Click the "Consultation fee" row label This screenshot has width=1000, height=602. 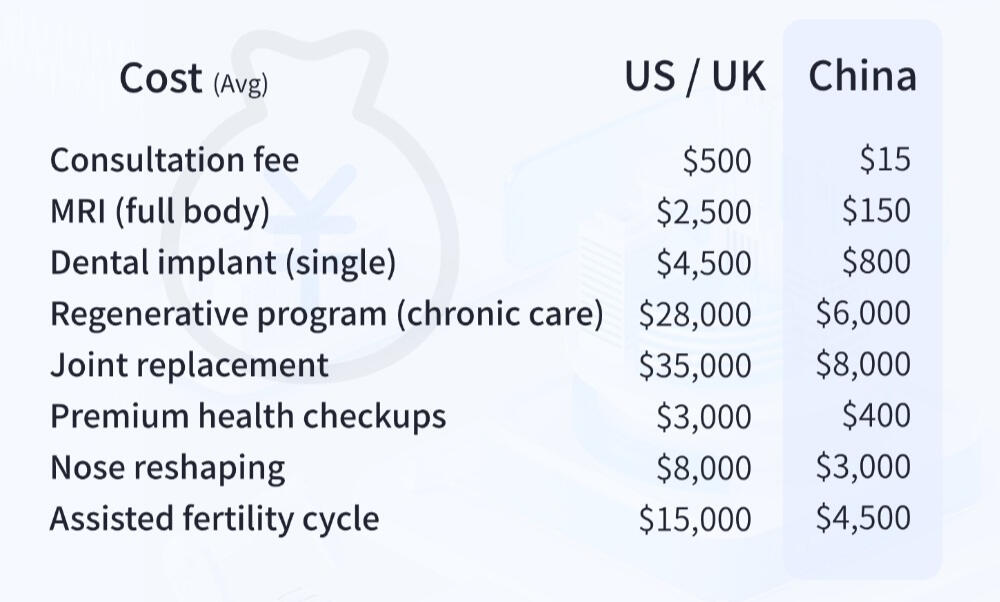(x=174, y=160)
